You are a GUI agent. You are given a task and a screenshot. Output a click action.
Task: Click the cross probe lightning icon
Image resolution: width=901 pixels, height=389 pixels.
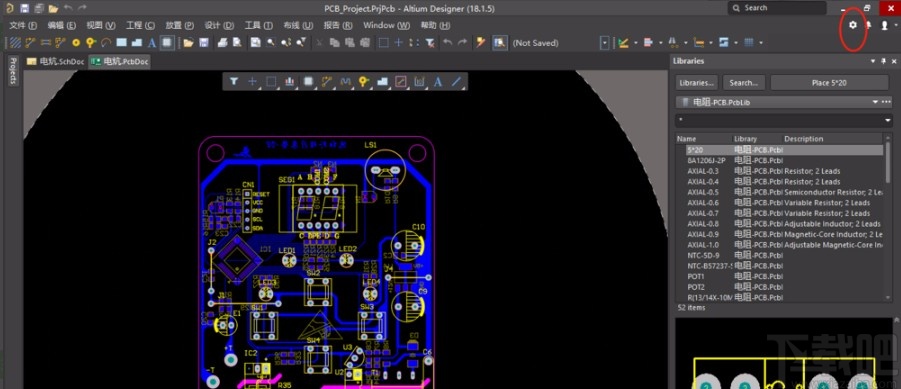(481, 43)
